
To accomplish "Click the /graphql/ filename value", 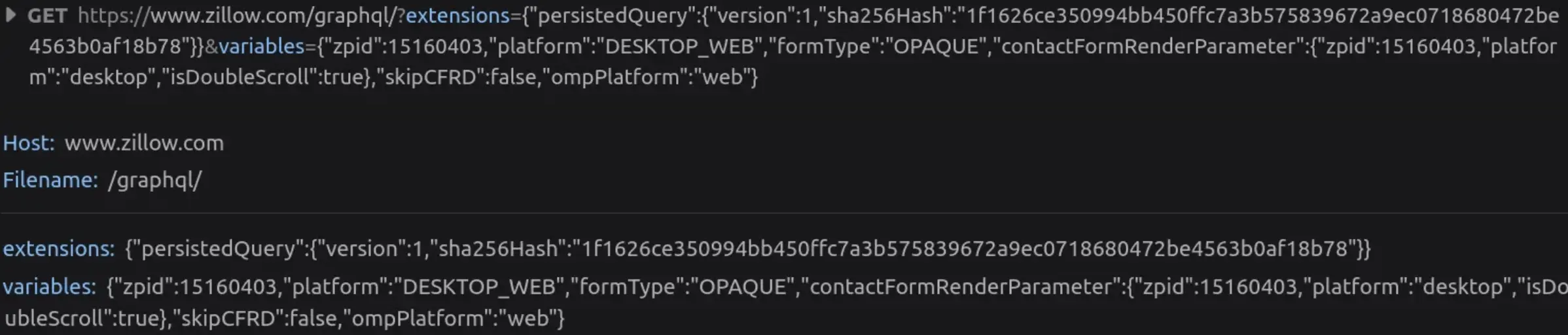I will tap(154, 180).
